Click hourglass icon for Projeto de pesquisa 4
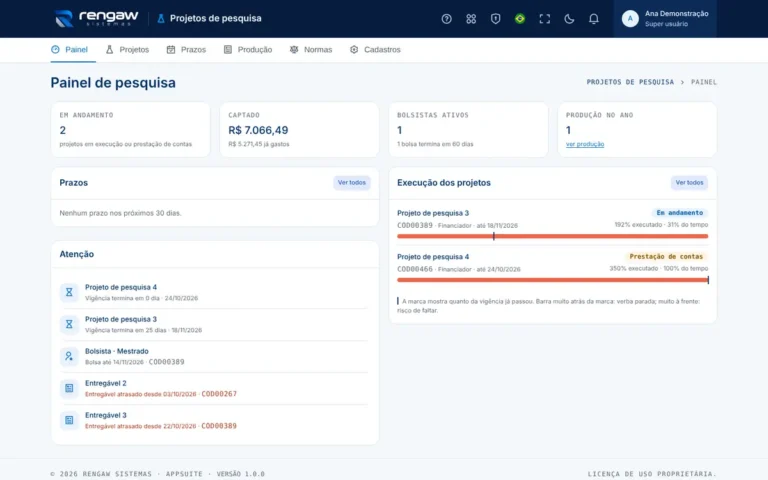This screenshot has width=768, height=480. coord(69,292)
